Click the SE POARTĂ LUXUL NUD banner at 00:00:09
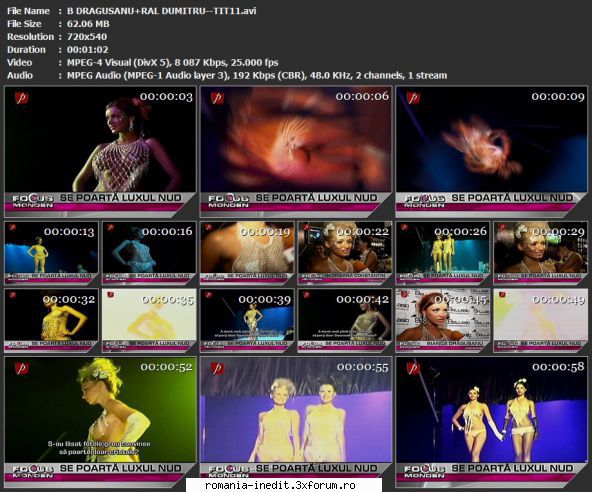 coord(512,197)
